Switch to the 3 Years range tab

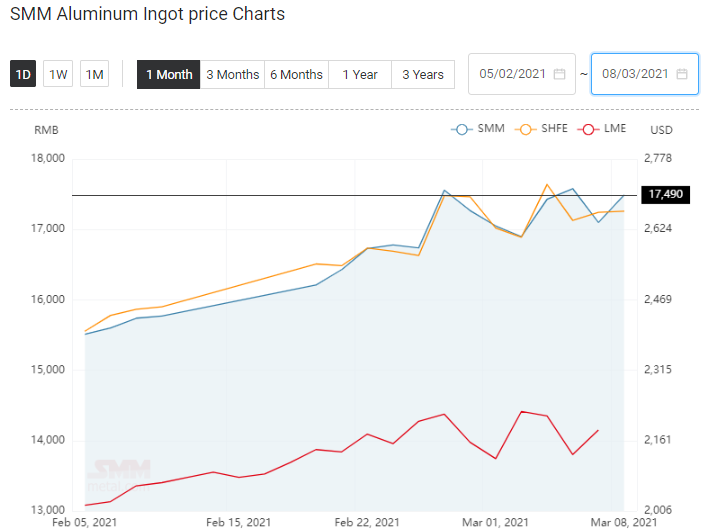(423, 74)
